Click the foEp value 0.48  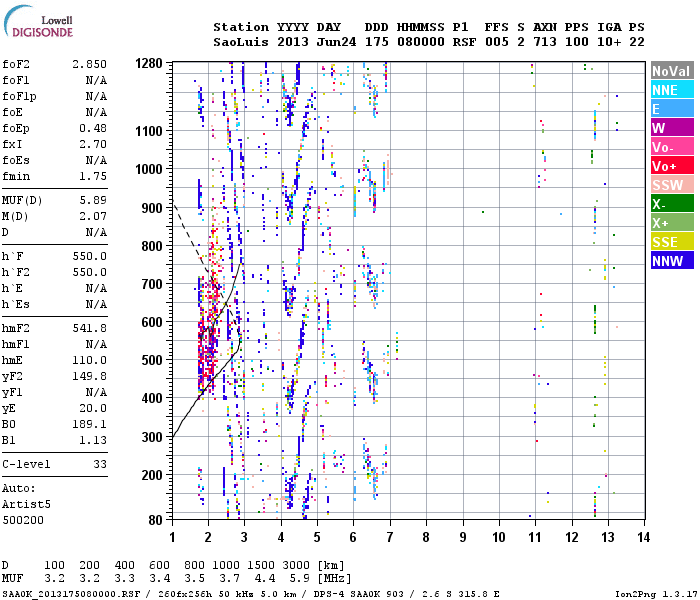93,128
